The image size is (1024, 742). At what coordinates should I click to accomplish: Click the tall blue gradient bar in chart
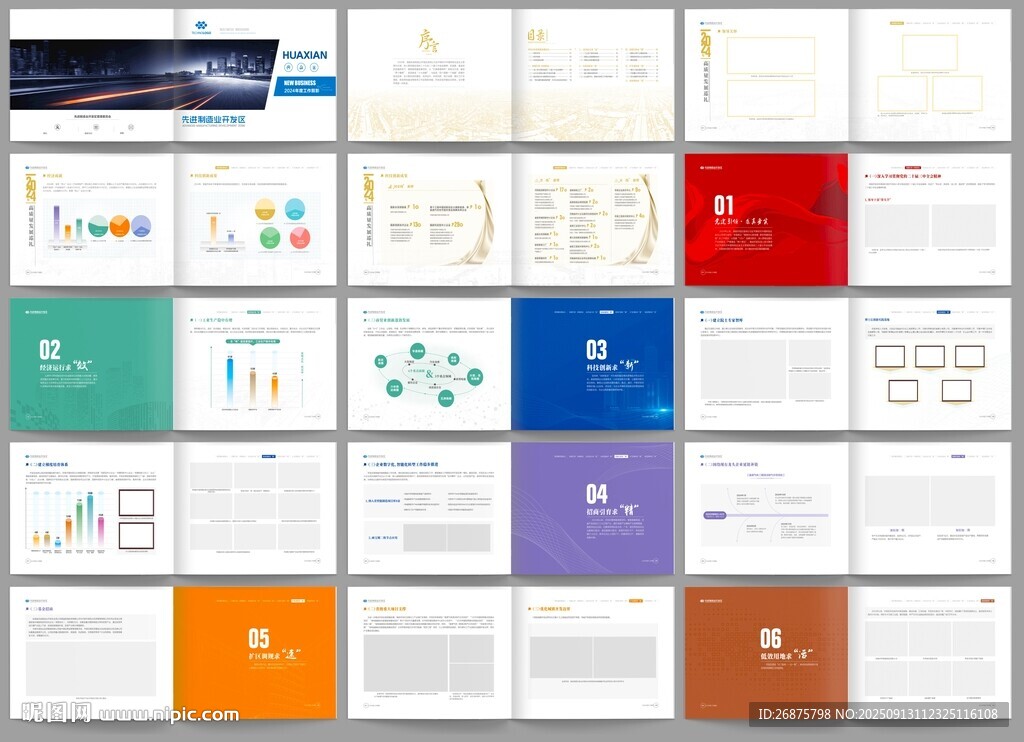(230, 381)
